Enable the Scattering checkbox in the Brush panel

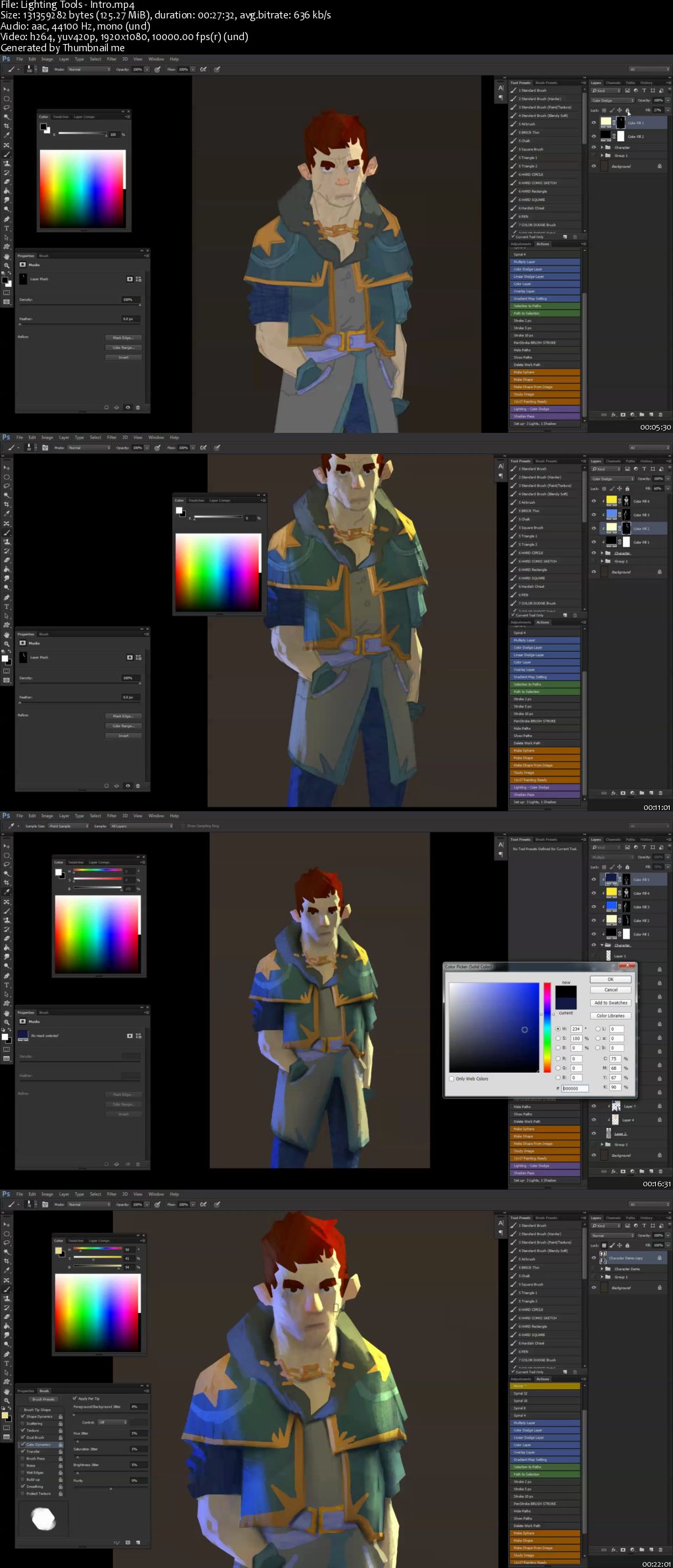point(23,1423)
